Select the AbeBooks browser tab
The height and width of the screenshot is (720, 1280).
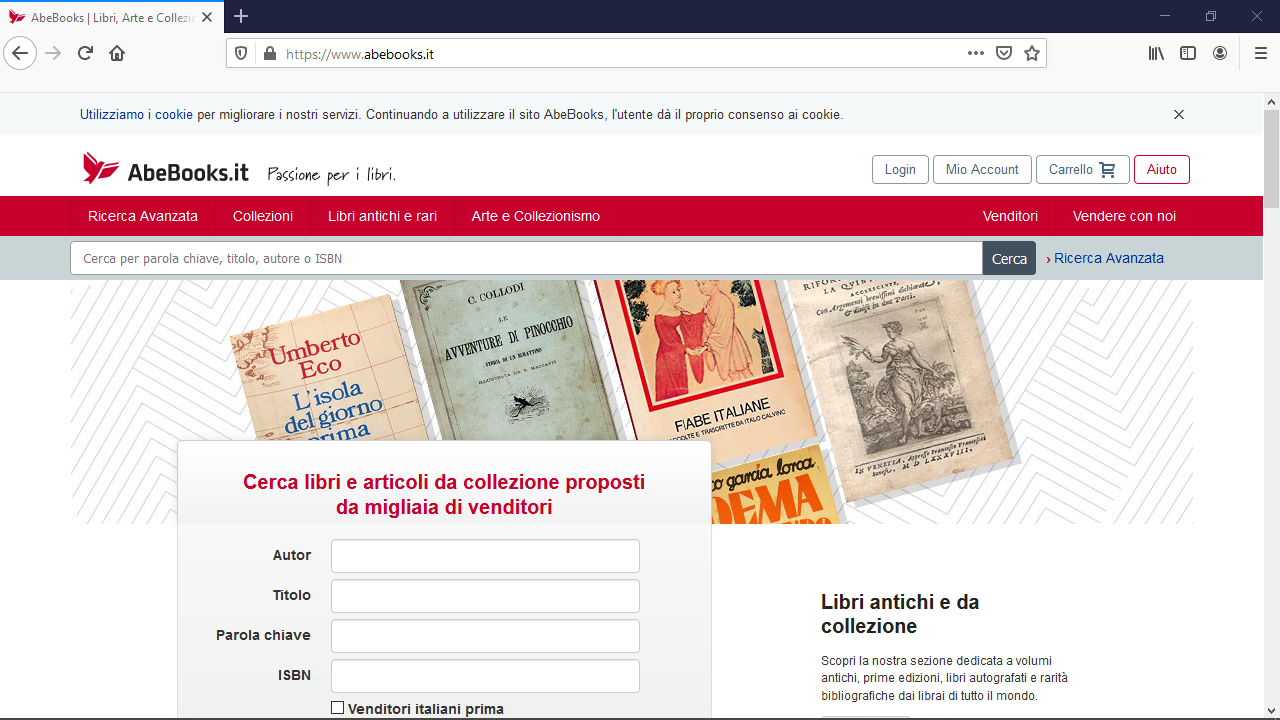click(112, 17)
